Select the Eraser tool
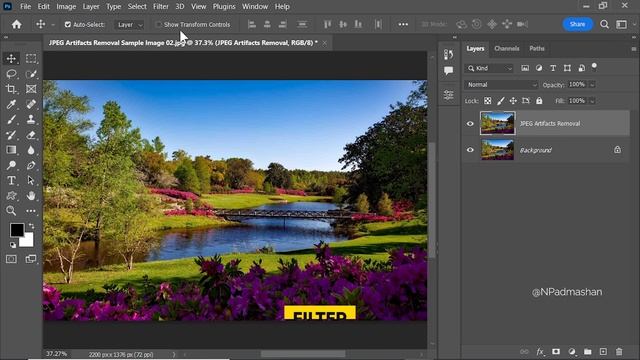The height and width of the screenshot is (360, 640). 31,135
